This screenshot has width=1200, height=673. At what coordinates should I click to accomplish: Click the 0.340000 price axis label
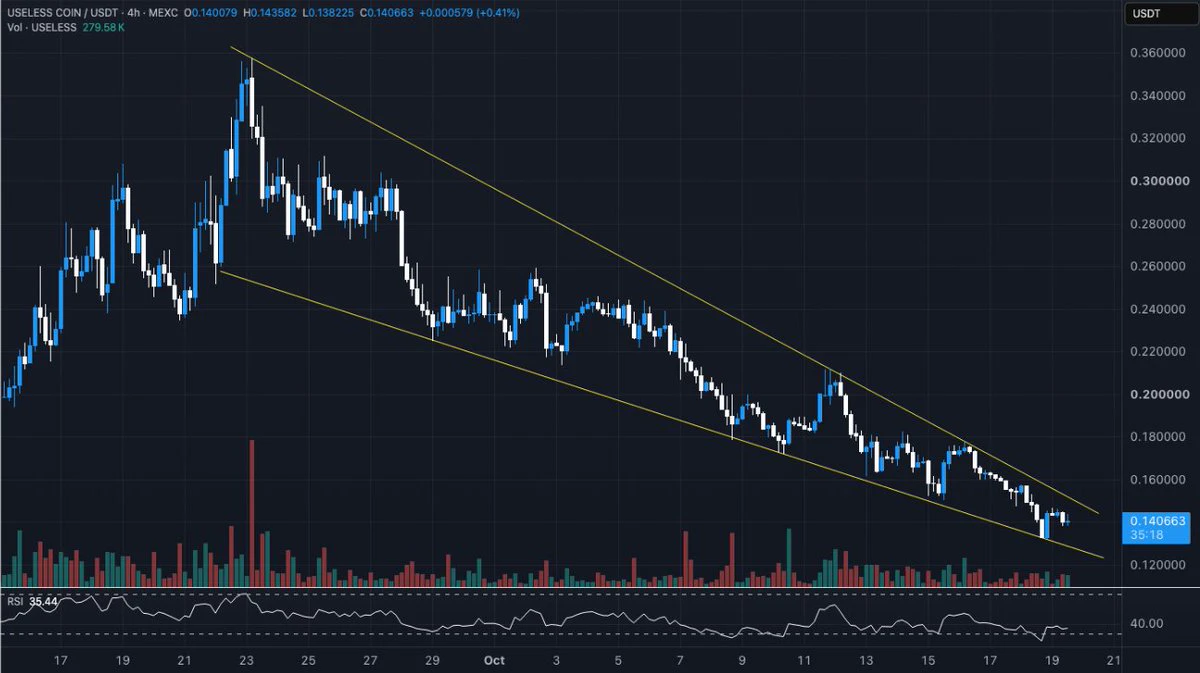click(1158, 96)
